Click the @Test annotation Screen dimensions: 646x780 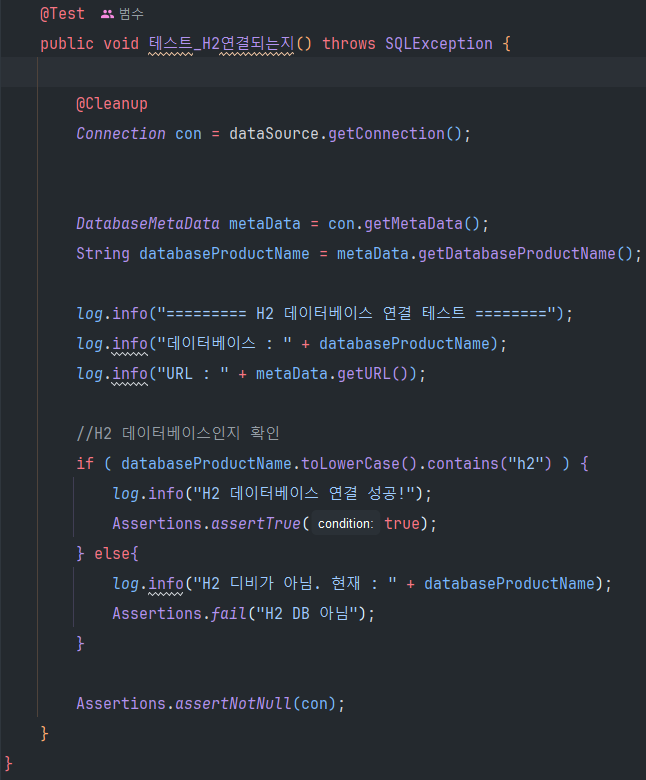tap(62, 15)
